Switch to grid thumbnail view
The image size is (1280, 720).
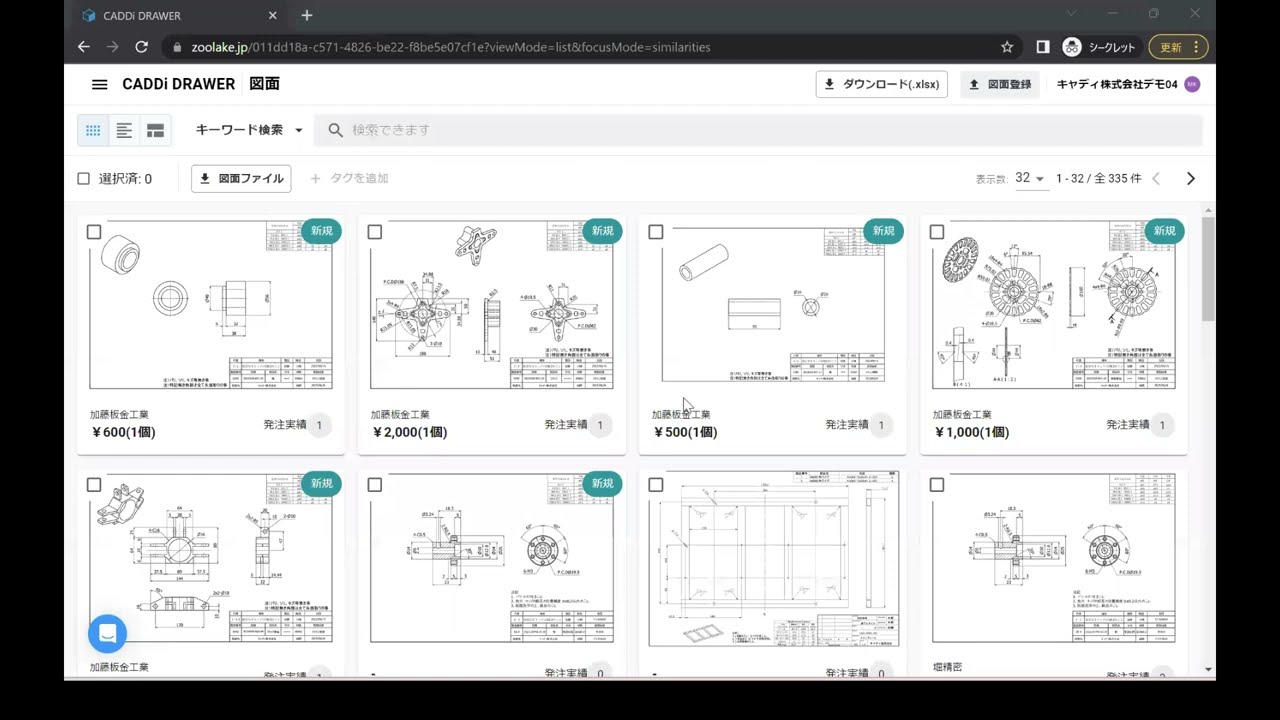93,130
